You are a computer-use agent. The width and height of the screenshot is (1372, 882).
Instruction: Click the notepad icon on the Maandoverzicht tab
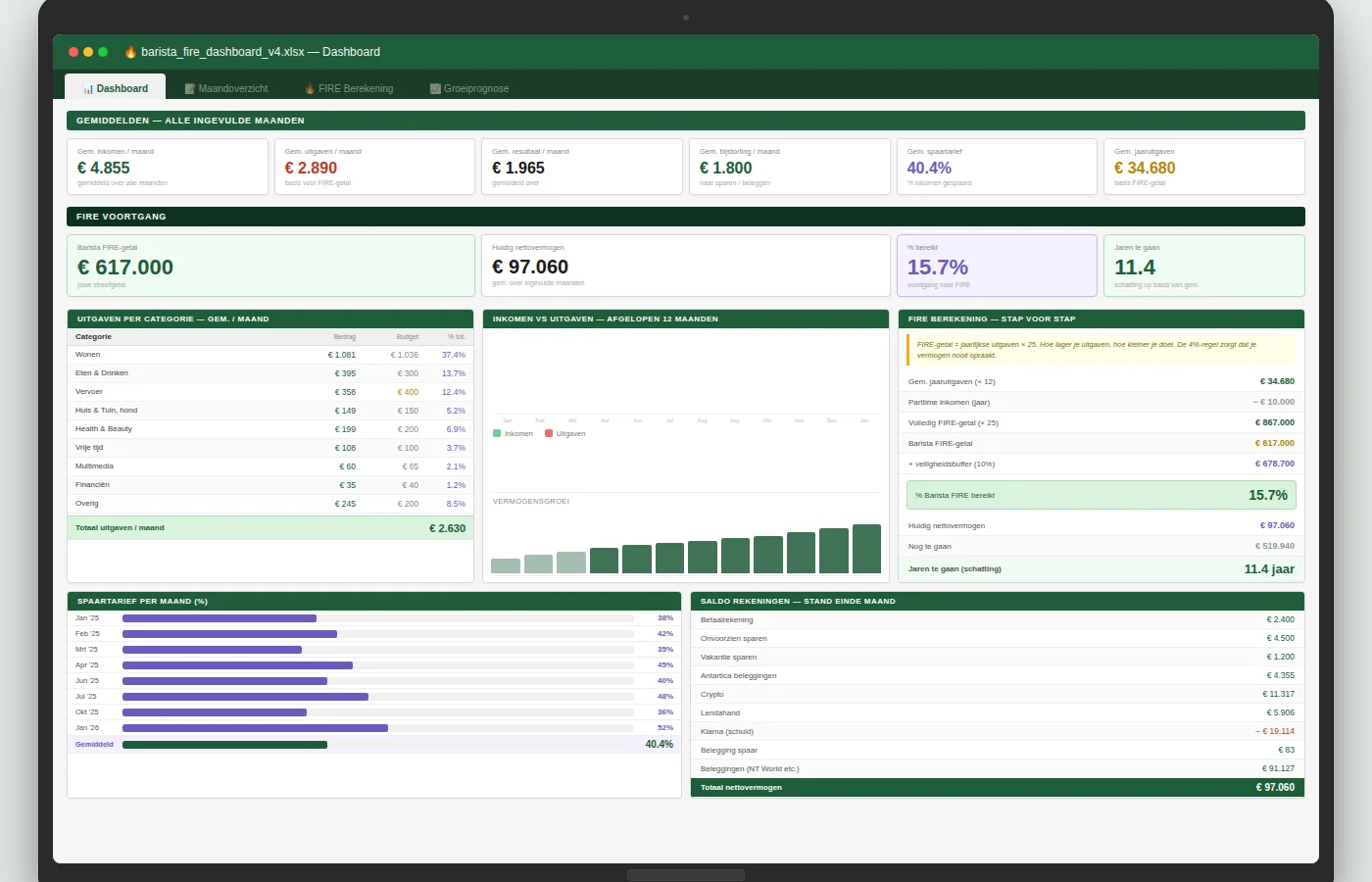(190, 89)
